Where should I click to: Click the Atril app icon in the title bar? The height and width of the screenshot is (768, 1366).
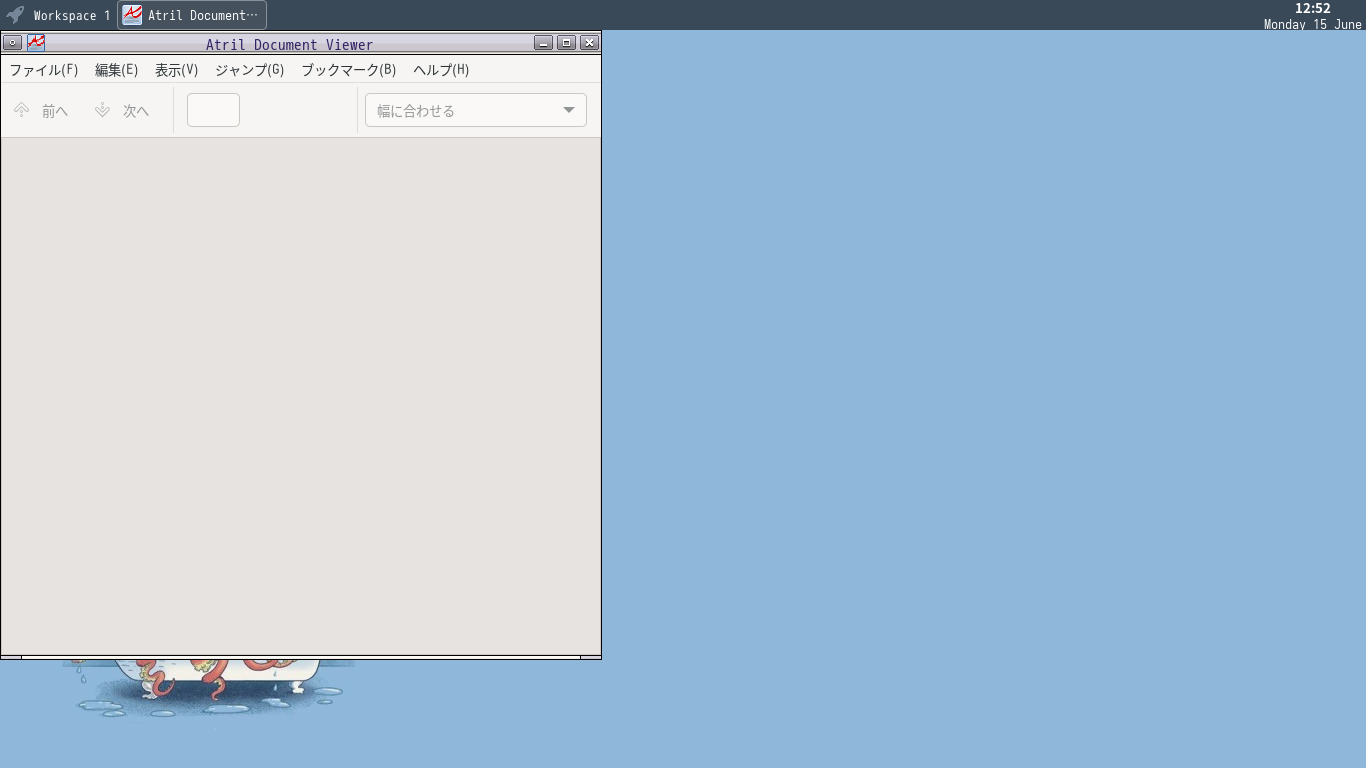36,43
